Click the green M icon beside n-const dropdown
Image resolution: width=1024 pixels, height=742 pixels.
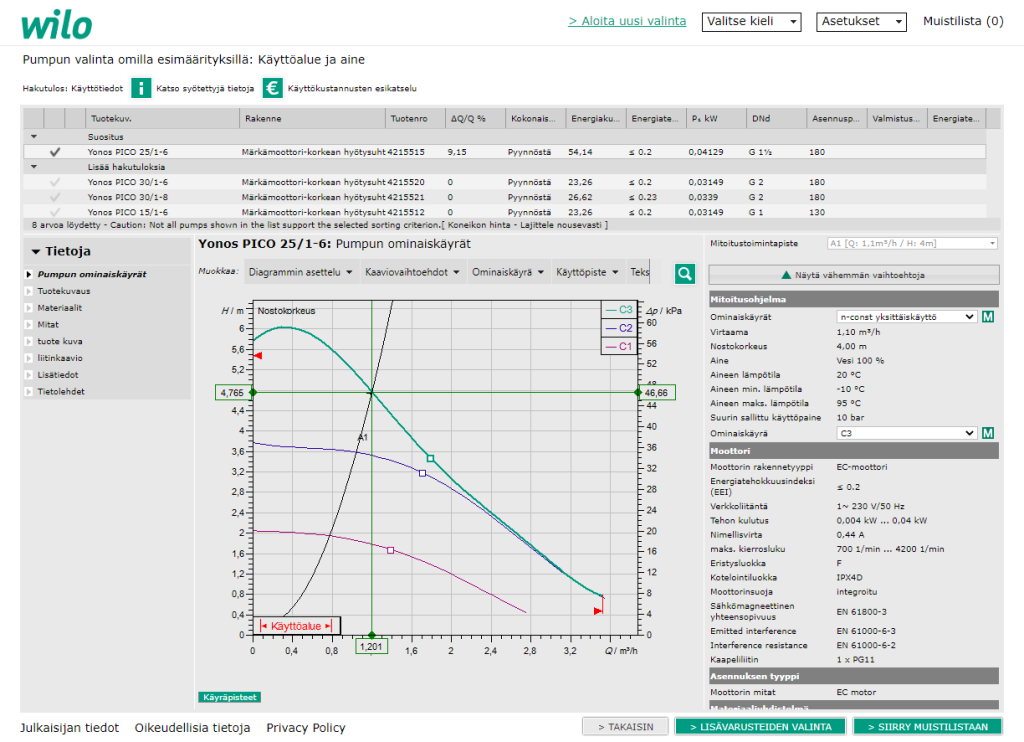[988, 317]
